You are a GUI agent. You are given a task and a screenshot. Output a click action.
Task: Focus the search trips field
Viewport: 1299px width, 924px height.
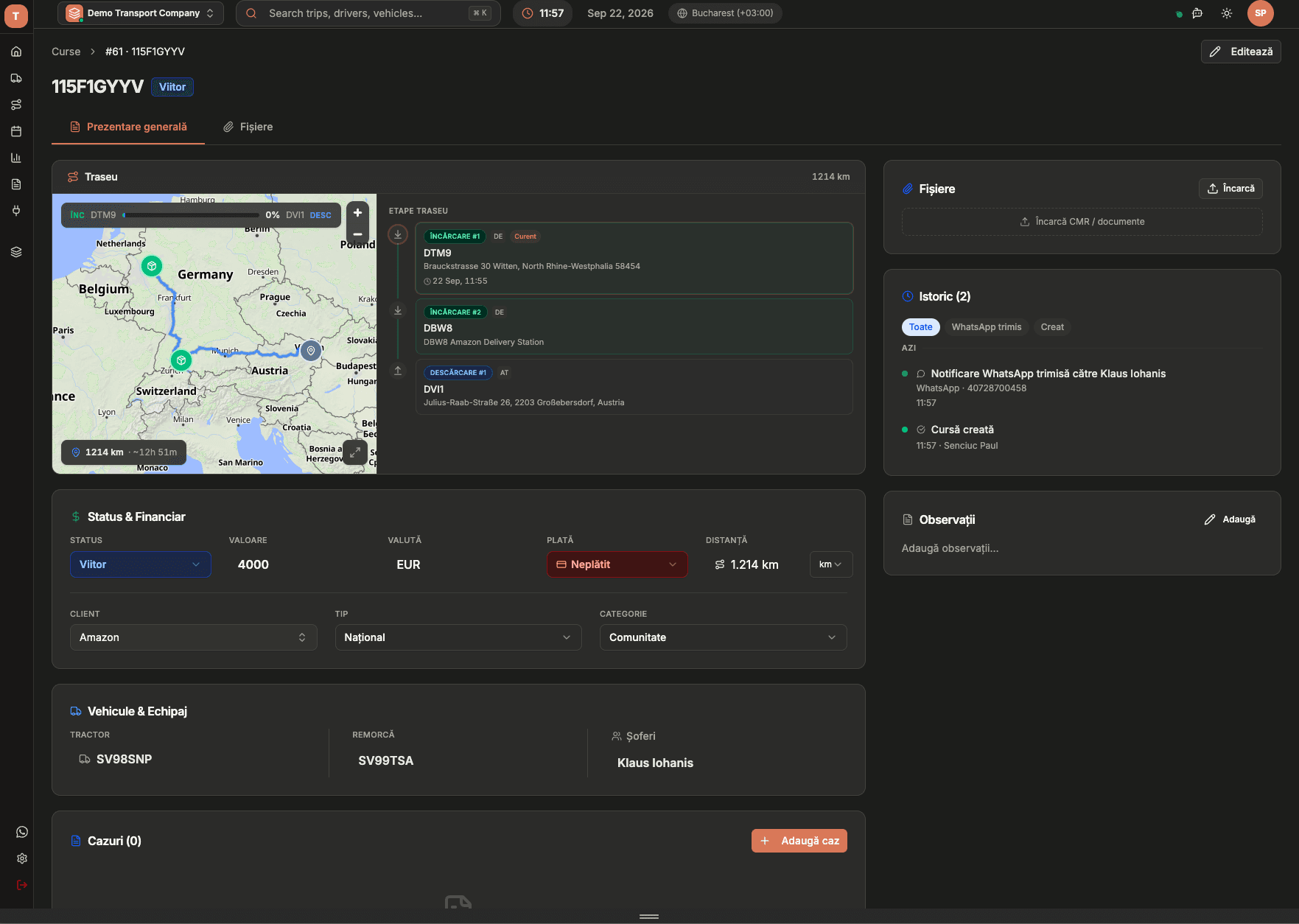tap(368, 13)
